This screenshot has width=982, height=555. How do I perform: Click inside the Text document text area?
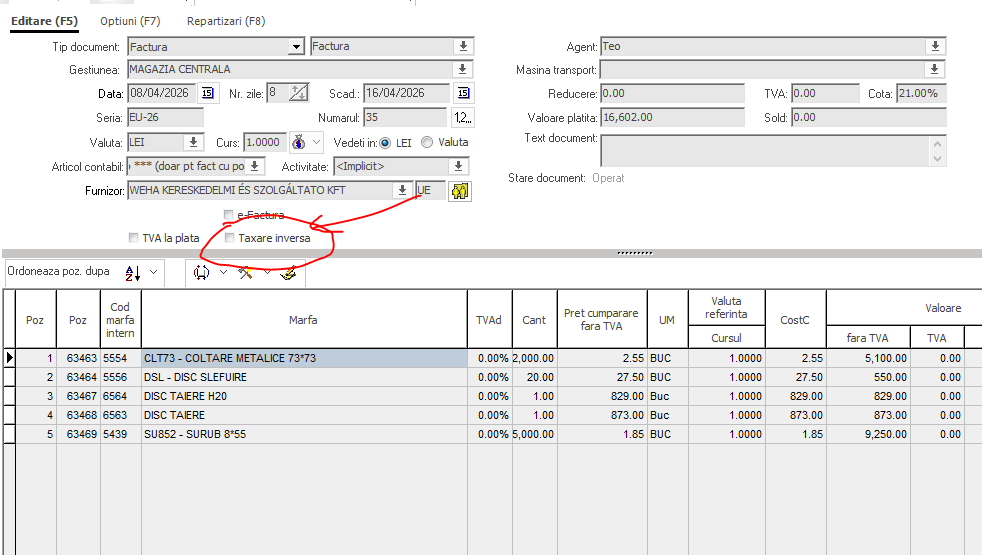(x=765, y=150)
